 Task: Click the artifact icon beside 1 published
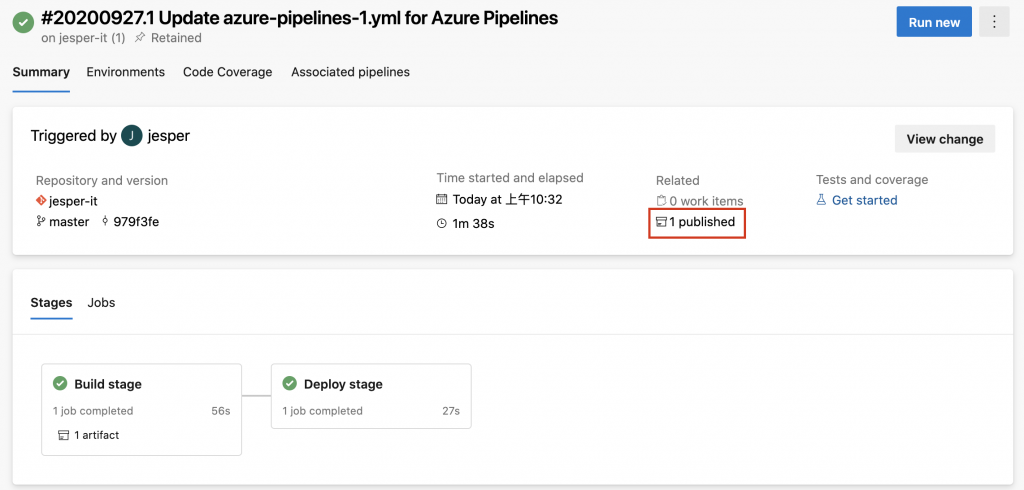pyautogui.click(x=661, y=222)
